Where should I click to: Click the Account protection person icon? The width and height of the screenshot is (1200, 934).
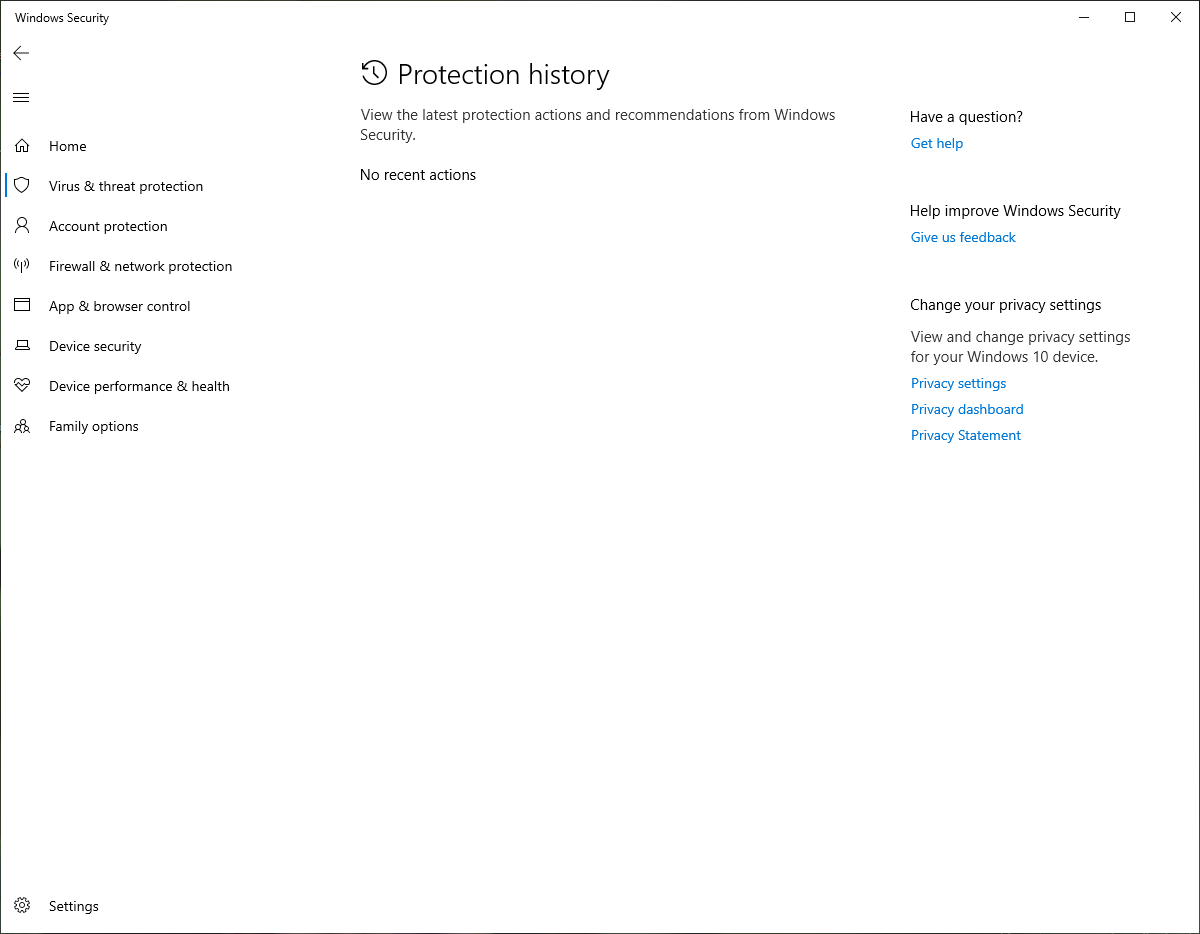point(22,226)
